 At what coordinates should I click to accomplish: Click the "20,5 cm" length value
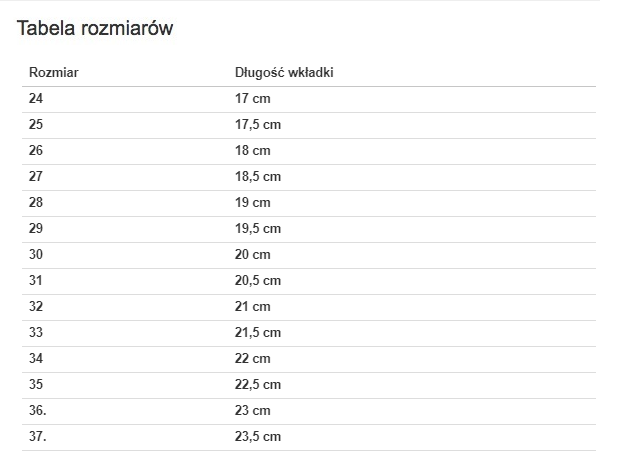tap(258, 281)
